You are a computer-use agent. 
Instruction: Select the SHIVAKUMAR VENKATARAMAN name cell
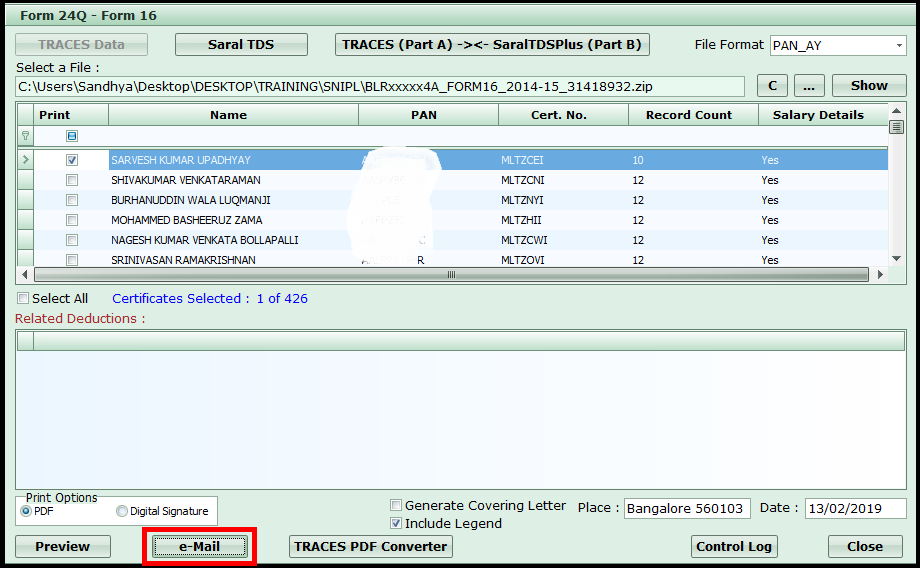click(234, 180)
